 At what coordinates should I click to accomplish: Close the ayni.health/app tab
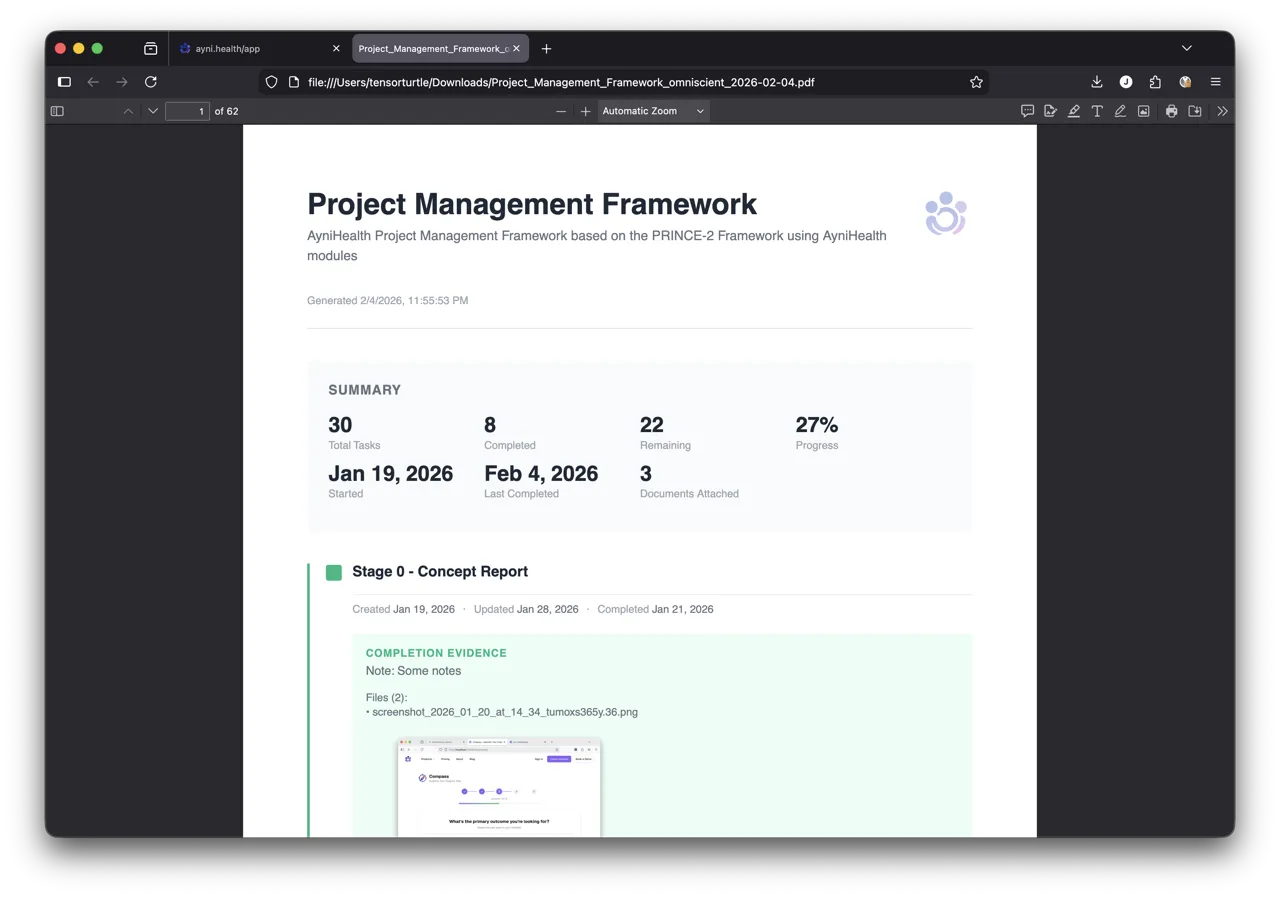click(336, 48)
